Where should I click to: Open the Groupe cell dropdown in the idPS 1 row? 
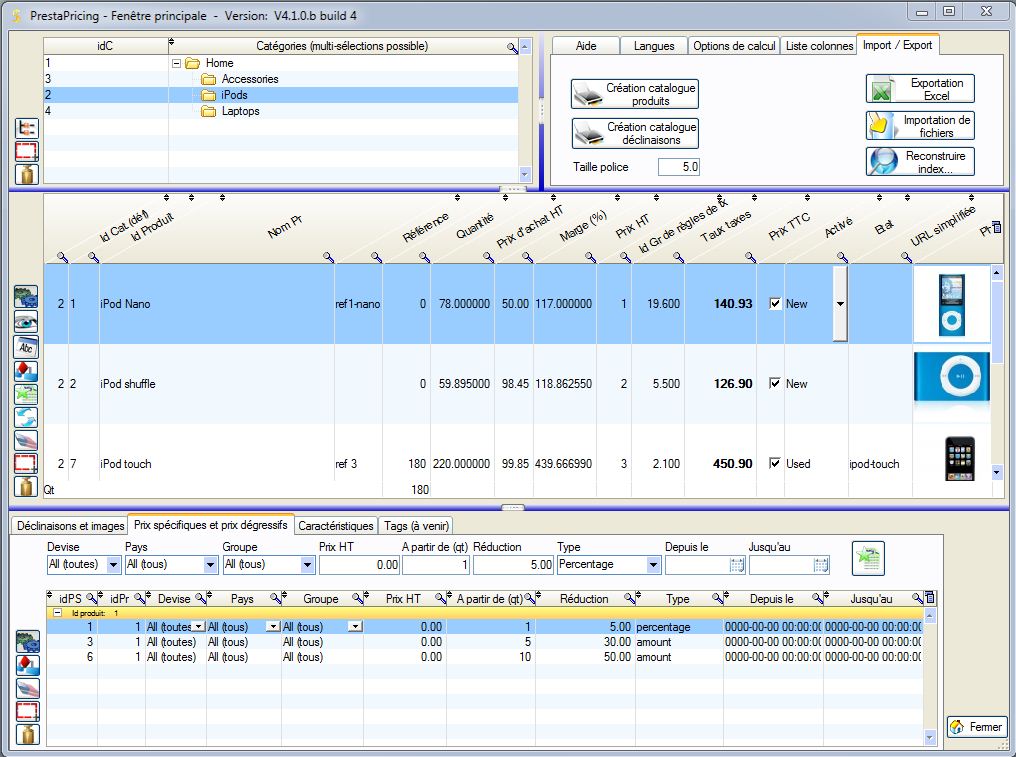pos(354,627)
